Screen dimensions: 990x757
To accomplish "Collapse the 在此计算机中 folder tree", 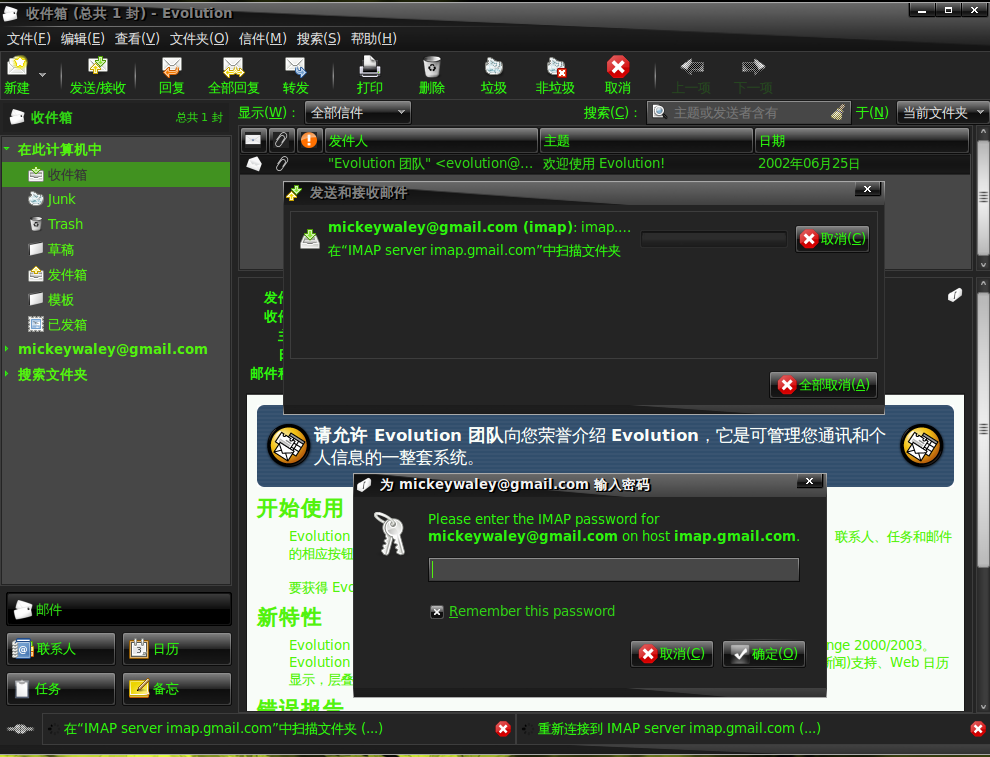I will point(7,150).
